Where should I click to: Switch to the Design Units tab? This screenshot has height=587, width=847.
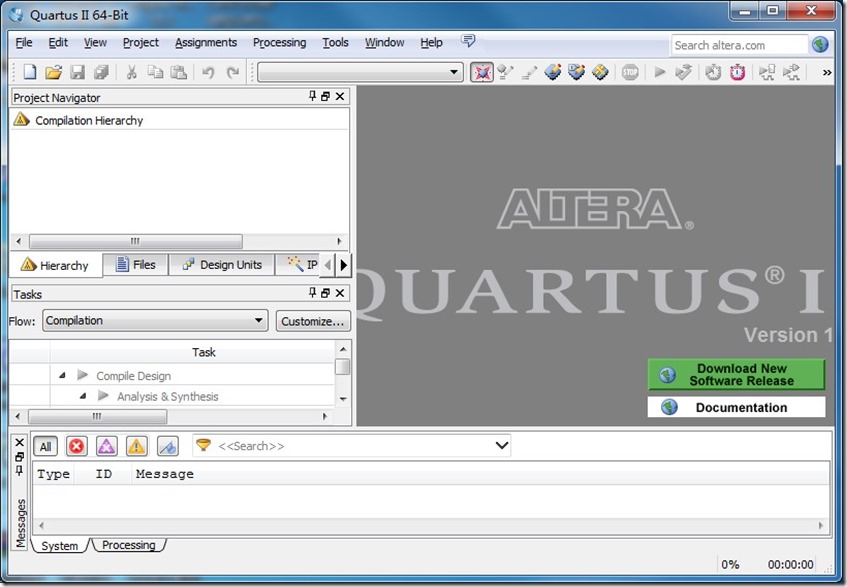(222, 265)
